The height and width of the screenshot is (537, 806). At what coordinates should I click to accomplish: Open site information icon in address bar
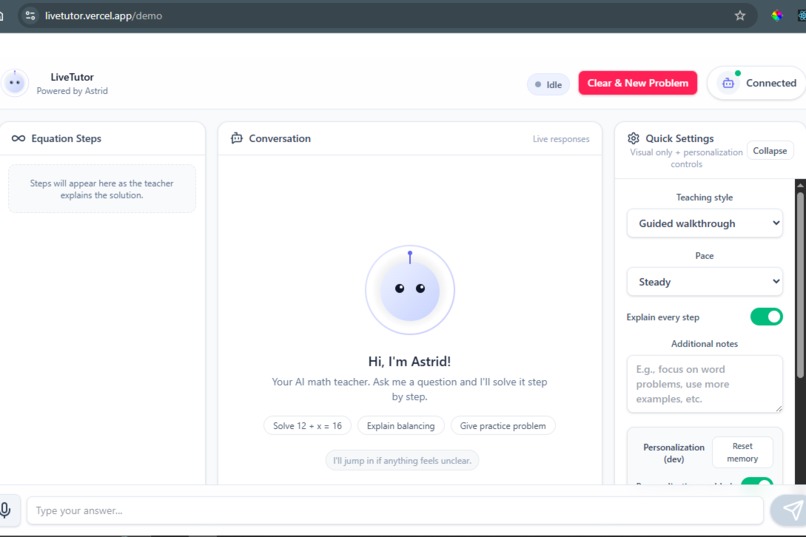coord(30,15)
